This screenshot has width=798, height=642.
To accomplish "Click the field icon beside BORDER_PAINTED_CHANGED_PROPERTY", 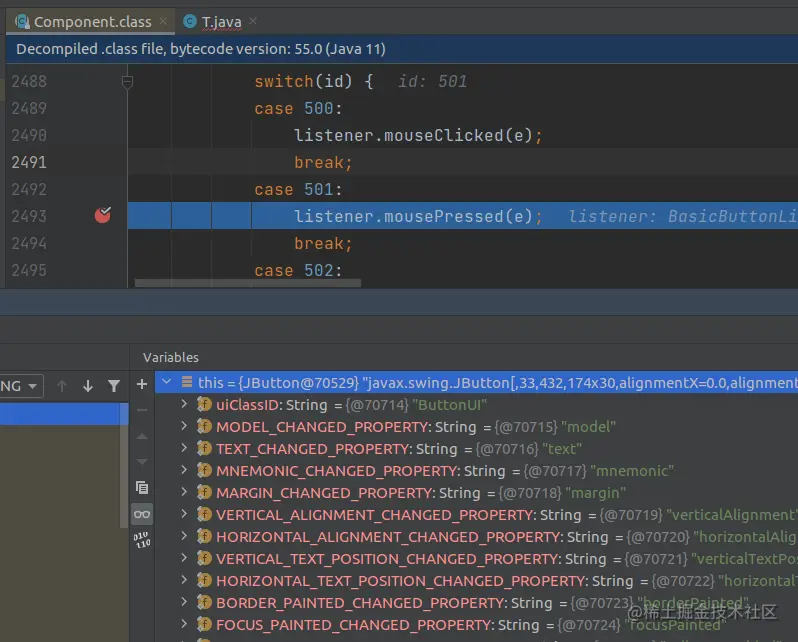I will pos(204,603).
